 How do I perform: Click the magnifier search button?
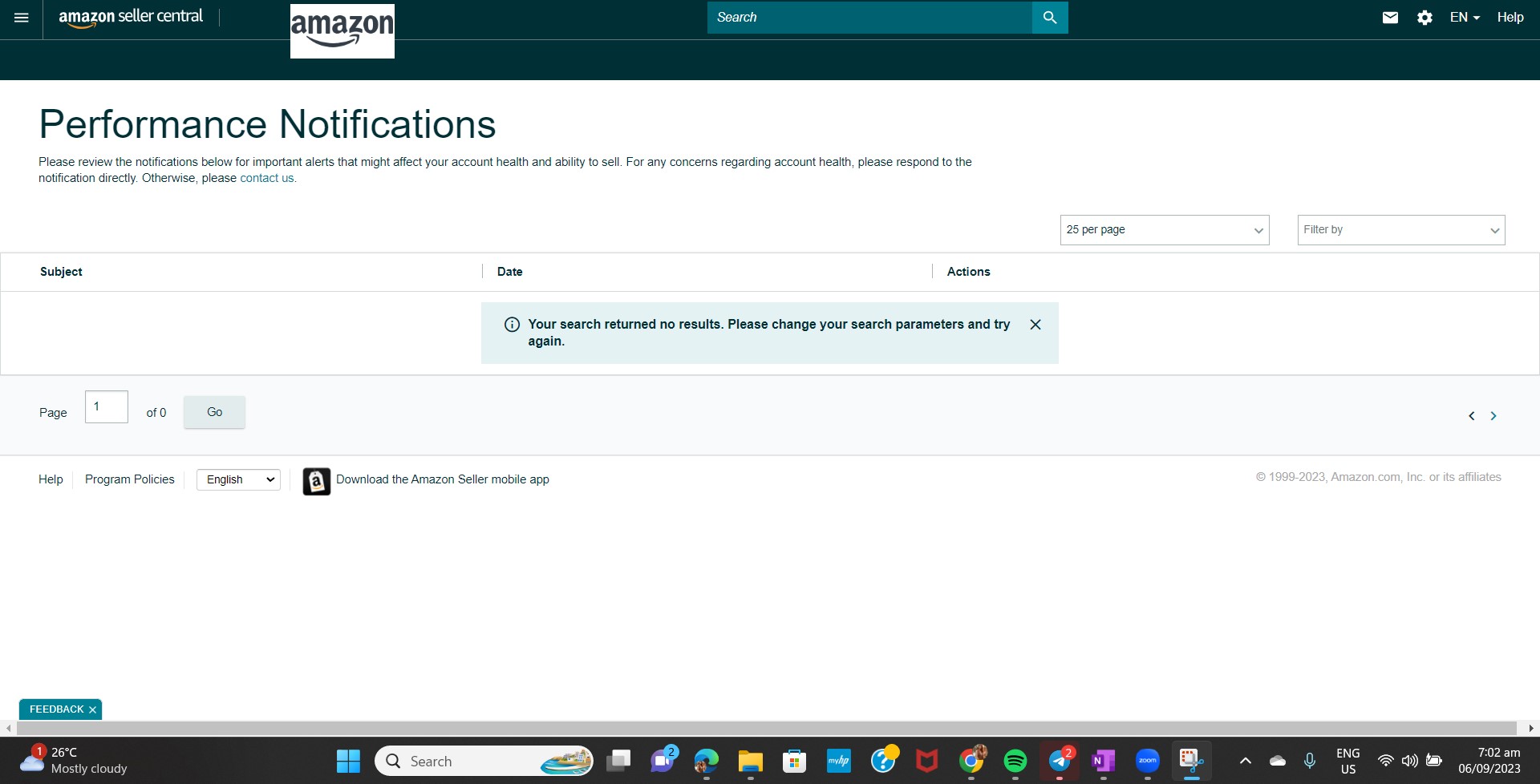[1050, 18]
